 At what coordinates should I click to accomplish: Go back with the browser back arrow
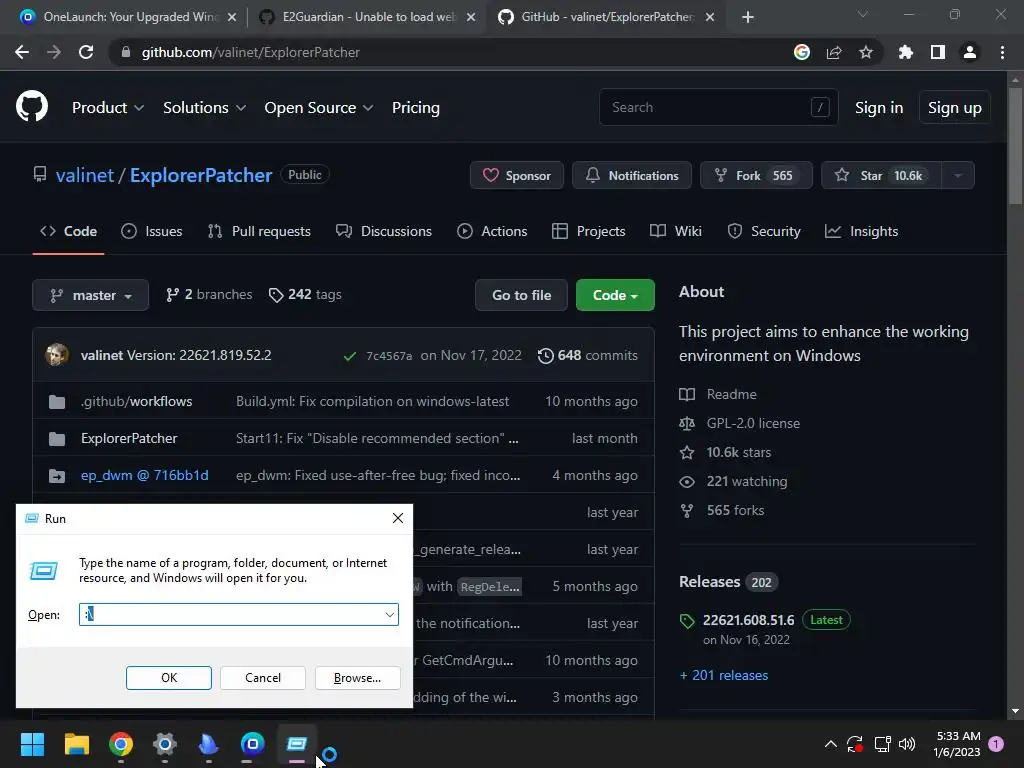(x=22, y=52)
